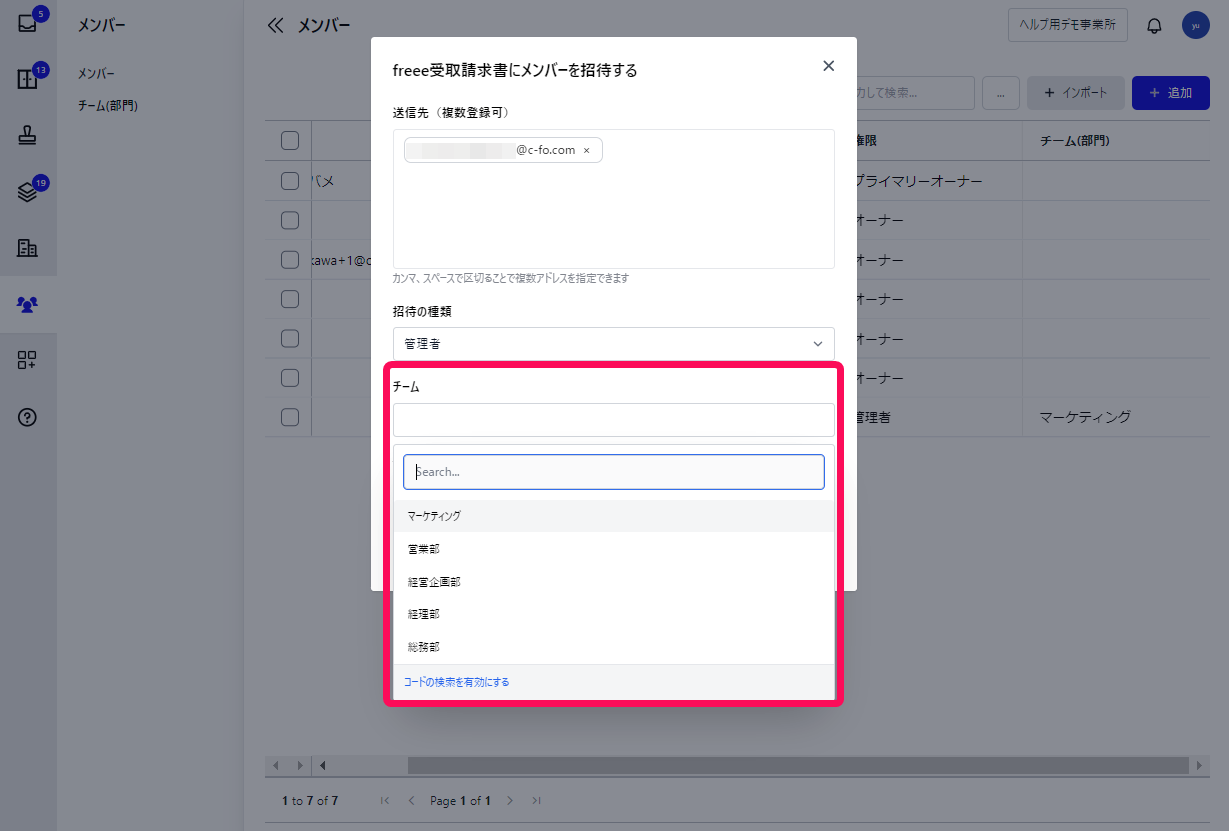Screen dimensions: 1229x831
Task: Click the 追加 button
Action: (1171, 93)
